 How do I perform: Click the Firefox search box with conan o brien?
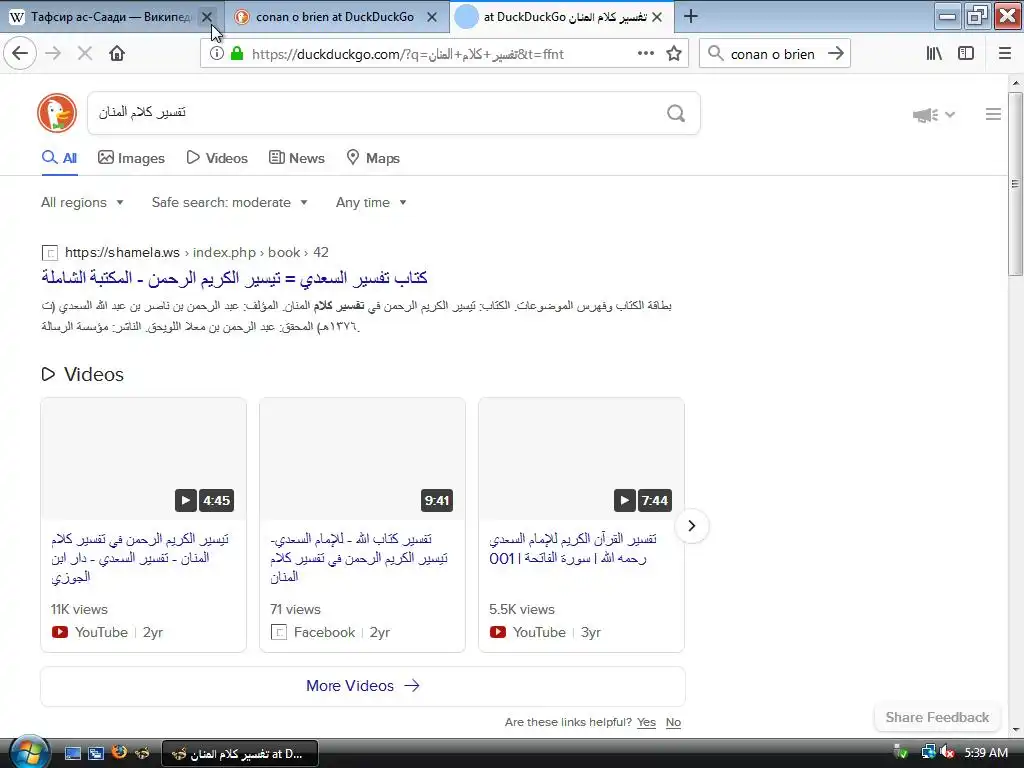pos(773,54)
